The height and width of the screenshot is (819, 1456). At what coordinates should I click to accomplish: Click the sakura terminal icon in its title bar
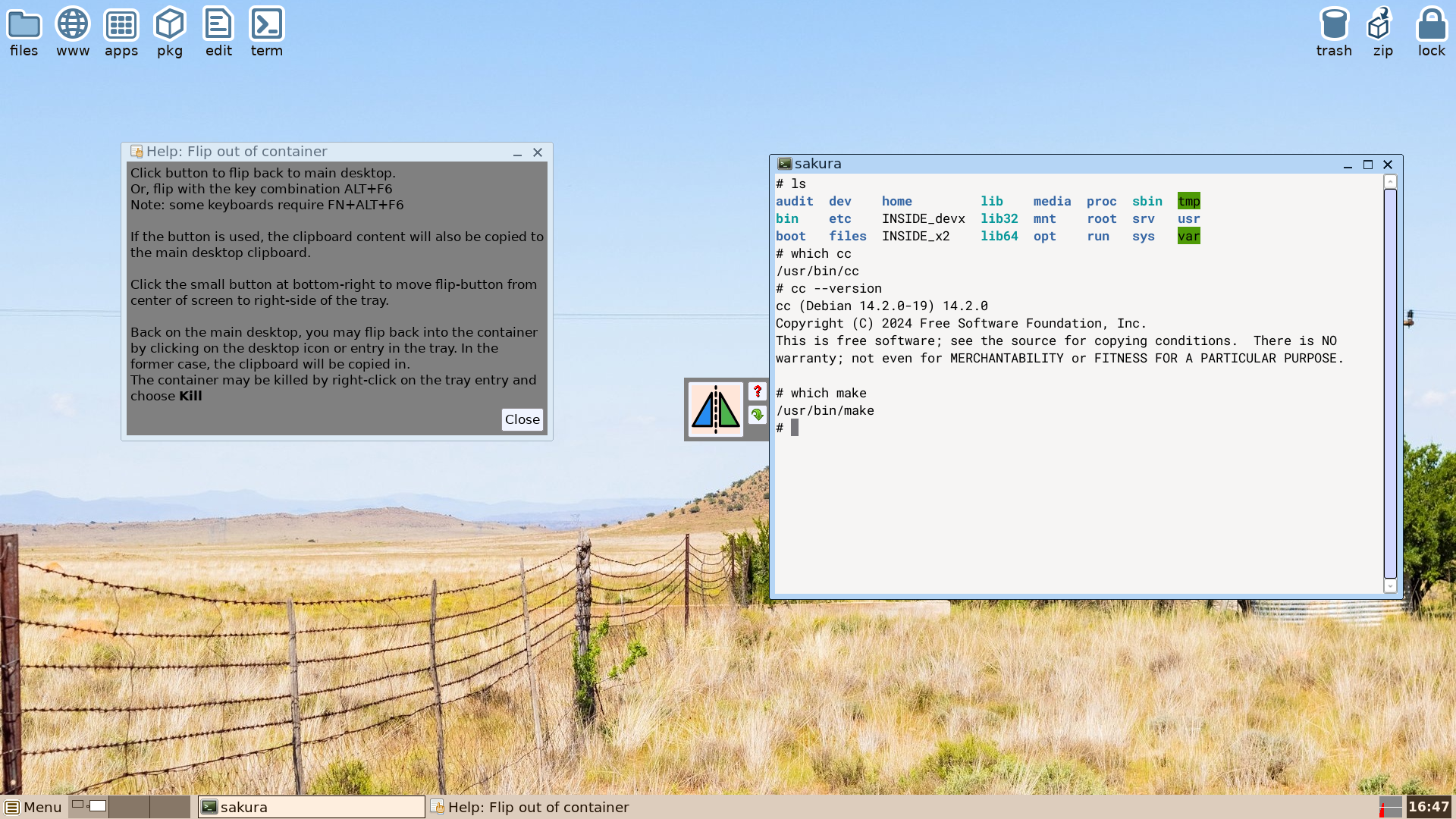(x=785, y=164)
